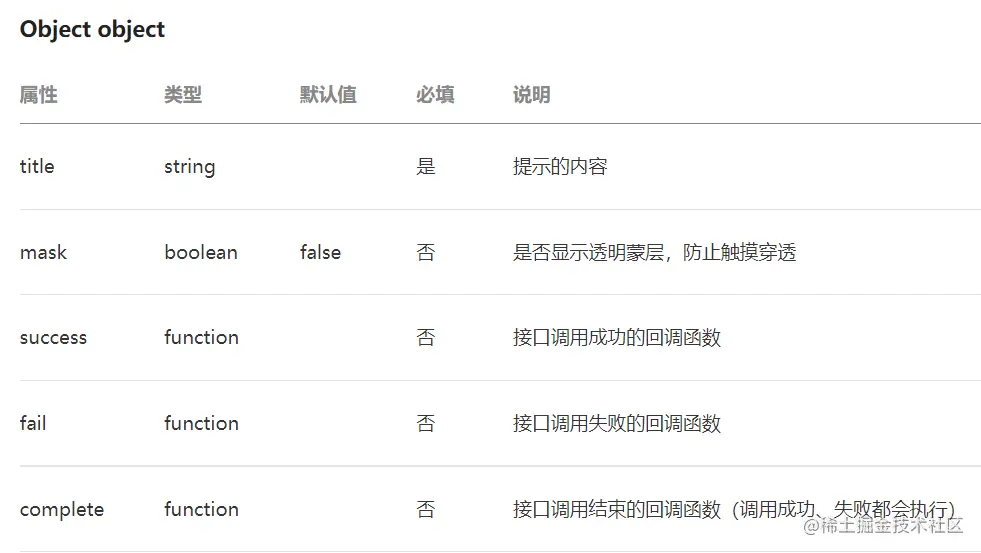Image resolution: width=981 pixels, height=553 pixels.
Task: Select the 'mask' property cell
Action: [x=43, y=252]
